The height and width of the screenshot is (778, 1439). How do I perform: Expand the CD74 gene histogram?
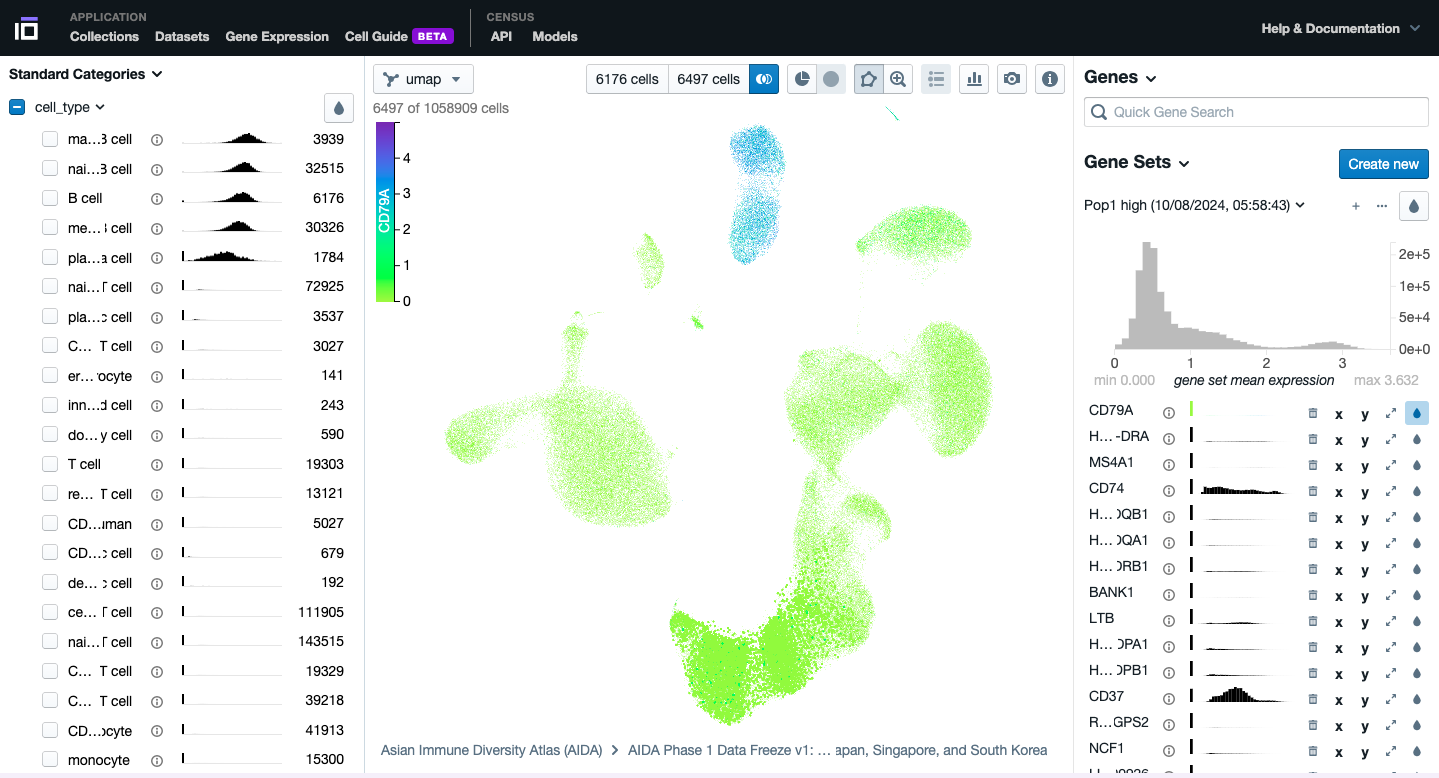[x=1390, y=490]
